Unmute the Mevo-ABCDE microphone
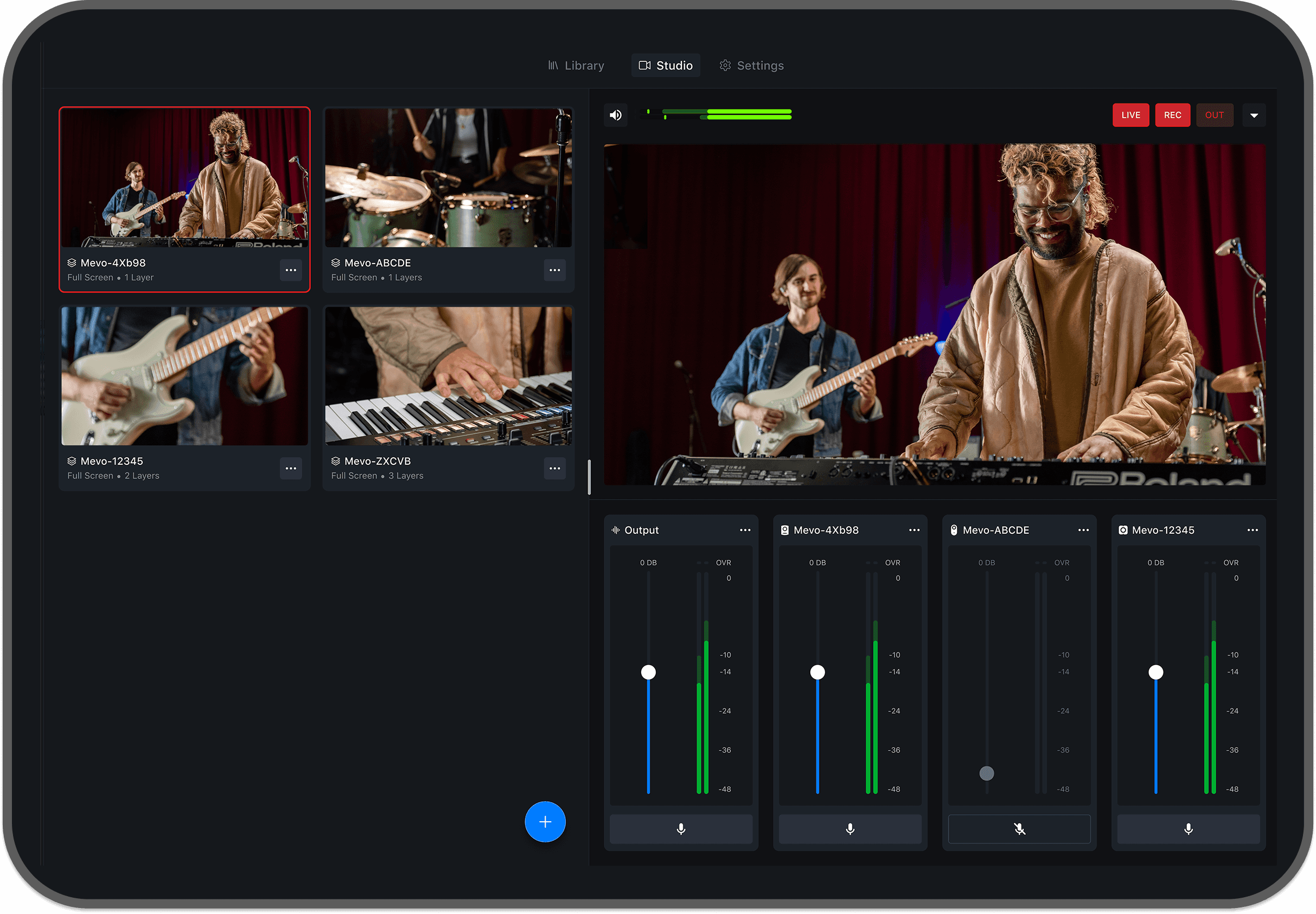Screen dimensions: 1316x914 (x=1019, y=829)
